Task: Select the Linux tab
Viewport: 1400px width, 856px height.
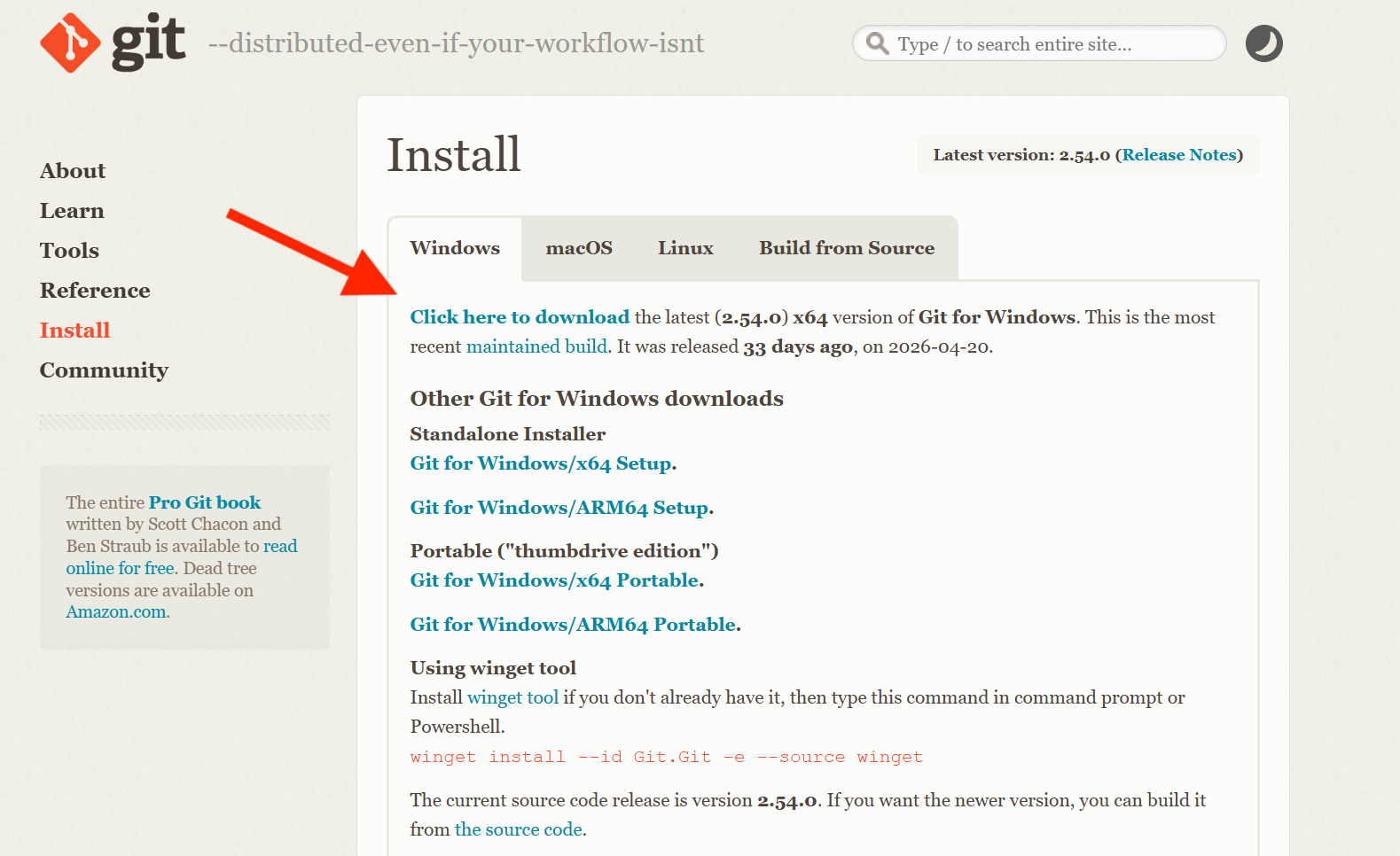Action: click(x=685, y=248)
